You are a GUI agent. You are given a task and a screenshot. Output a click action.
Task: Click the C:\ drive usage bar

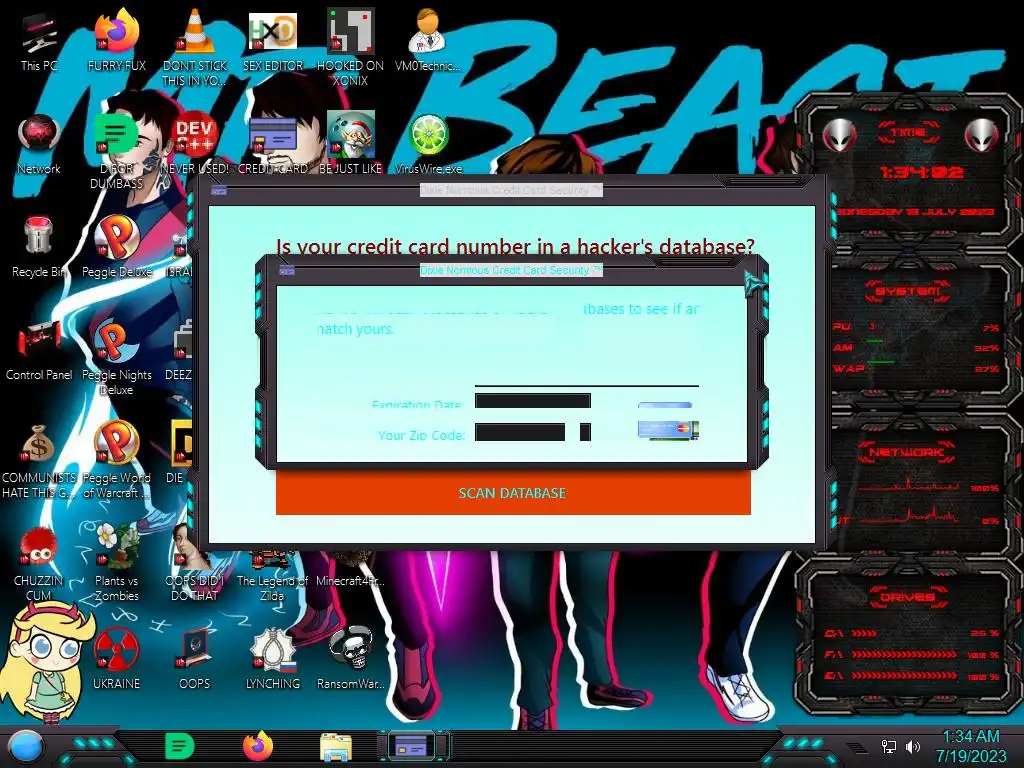tap(864, 633)
